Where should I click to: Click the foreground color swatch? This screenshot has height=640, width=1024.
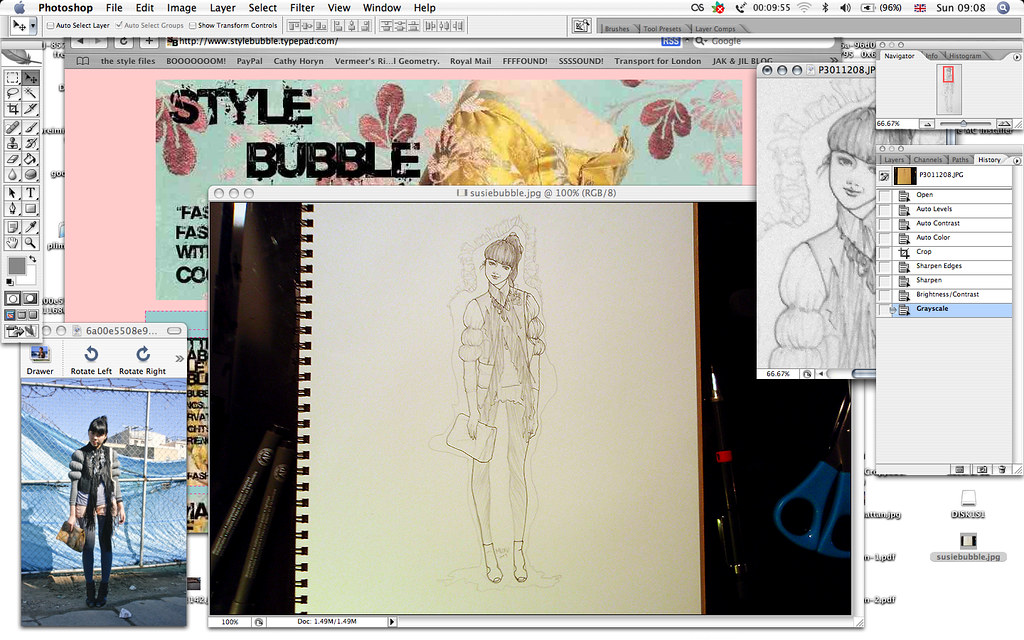click(x=16, y=265)
